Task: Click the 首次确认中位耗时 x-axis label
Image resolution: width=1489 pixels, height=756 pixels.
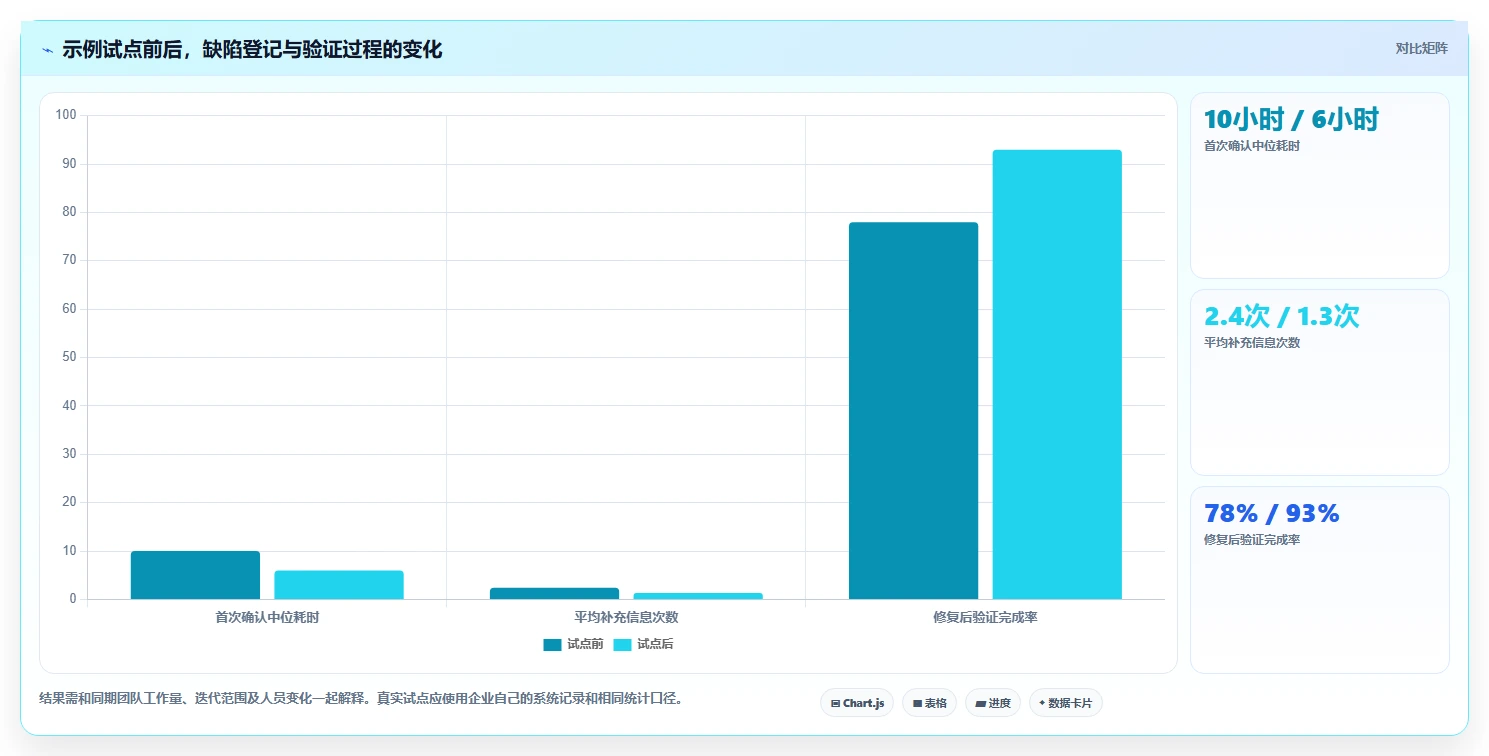Action: [267, 617]
